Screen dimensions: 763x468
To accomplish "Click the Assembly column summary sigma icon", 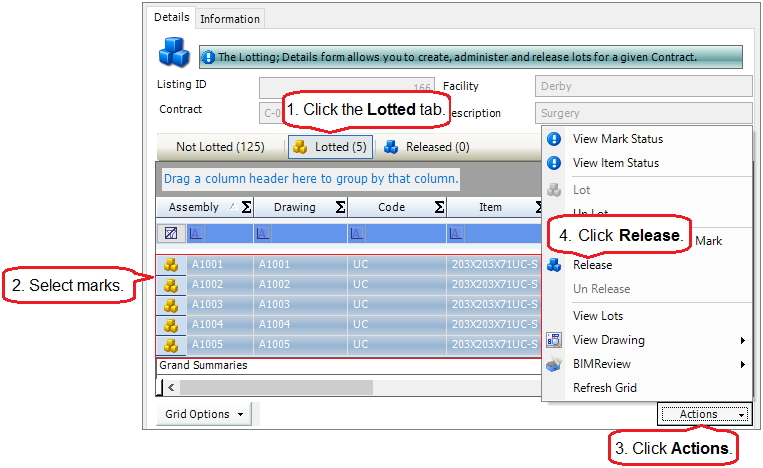I will (x=245, y=207).
